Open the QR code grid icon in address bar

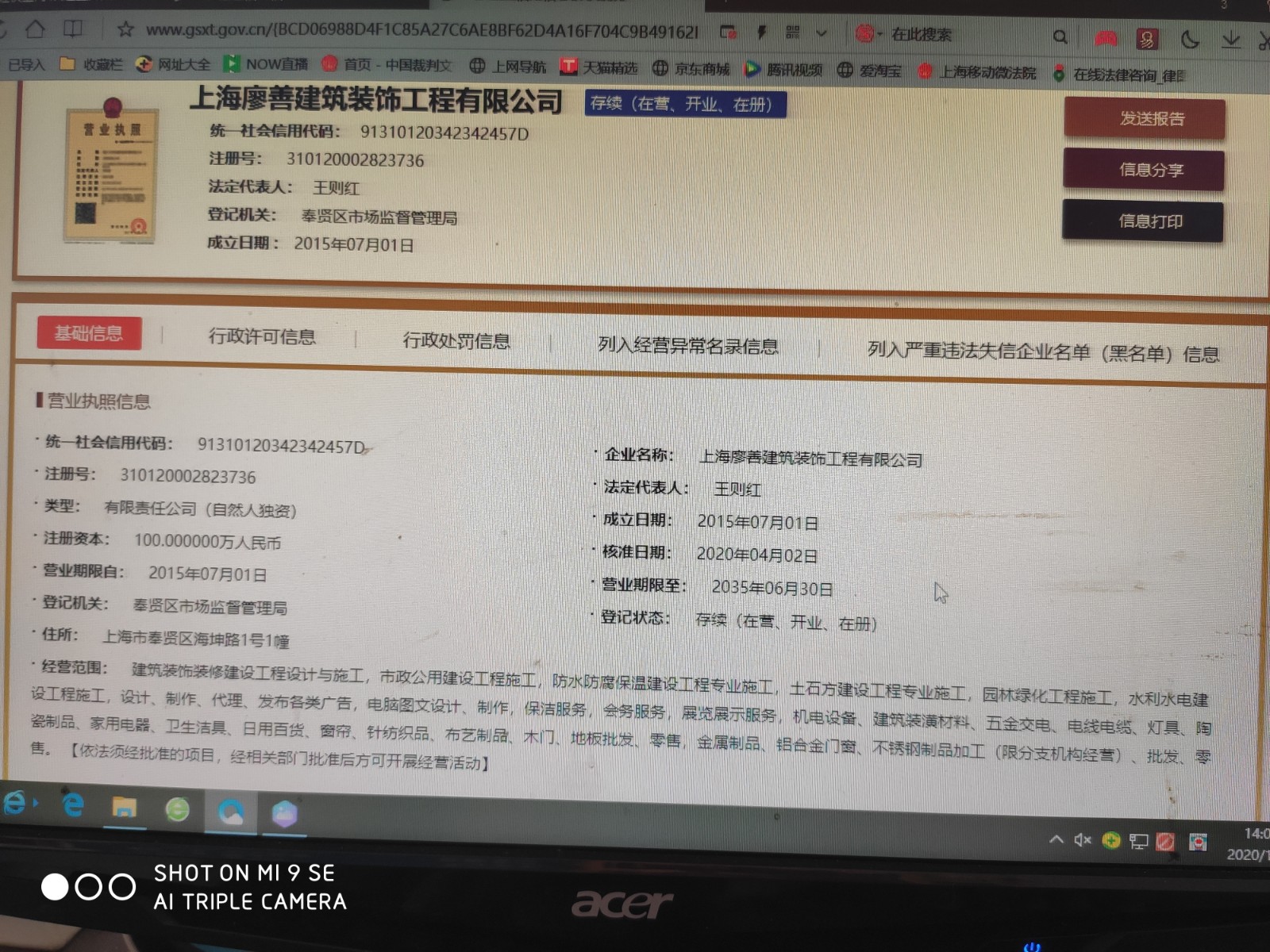pyautogui.click(x=792, y=33)
